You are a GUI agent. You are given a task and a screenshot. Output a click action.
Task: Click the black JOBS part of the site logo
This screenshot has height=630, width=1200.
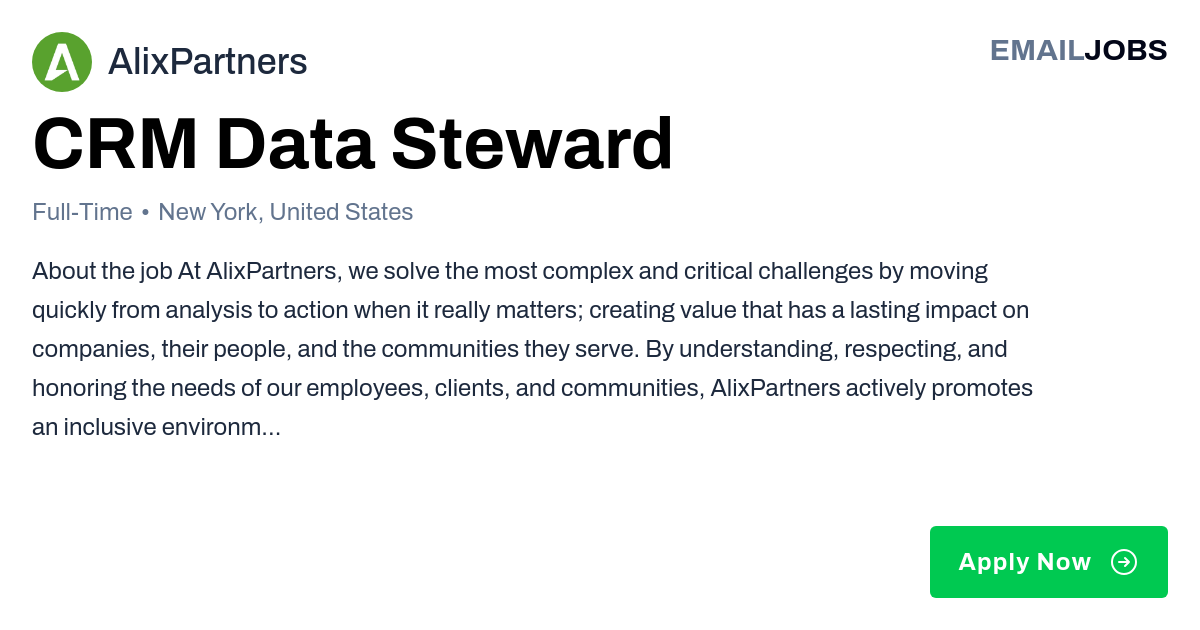[x=1126, y=50]
